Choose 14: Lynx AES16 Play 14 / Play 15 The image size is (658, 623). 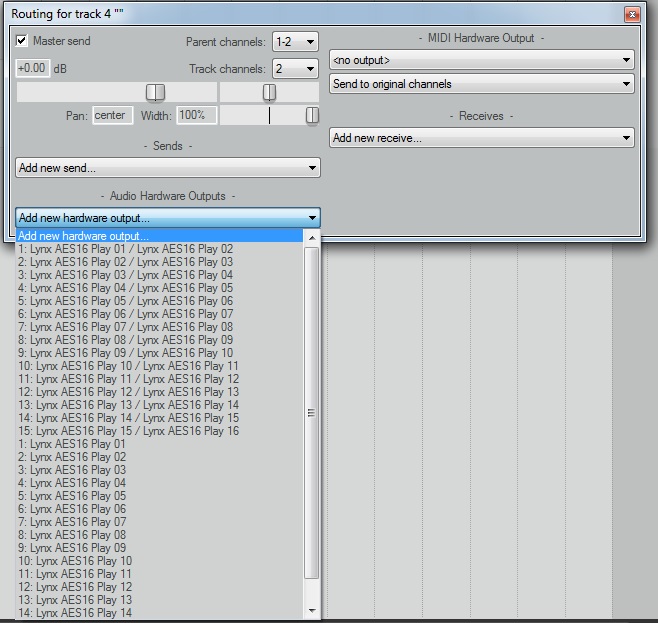click(x=159, y=418)
